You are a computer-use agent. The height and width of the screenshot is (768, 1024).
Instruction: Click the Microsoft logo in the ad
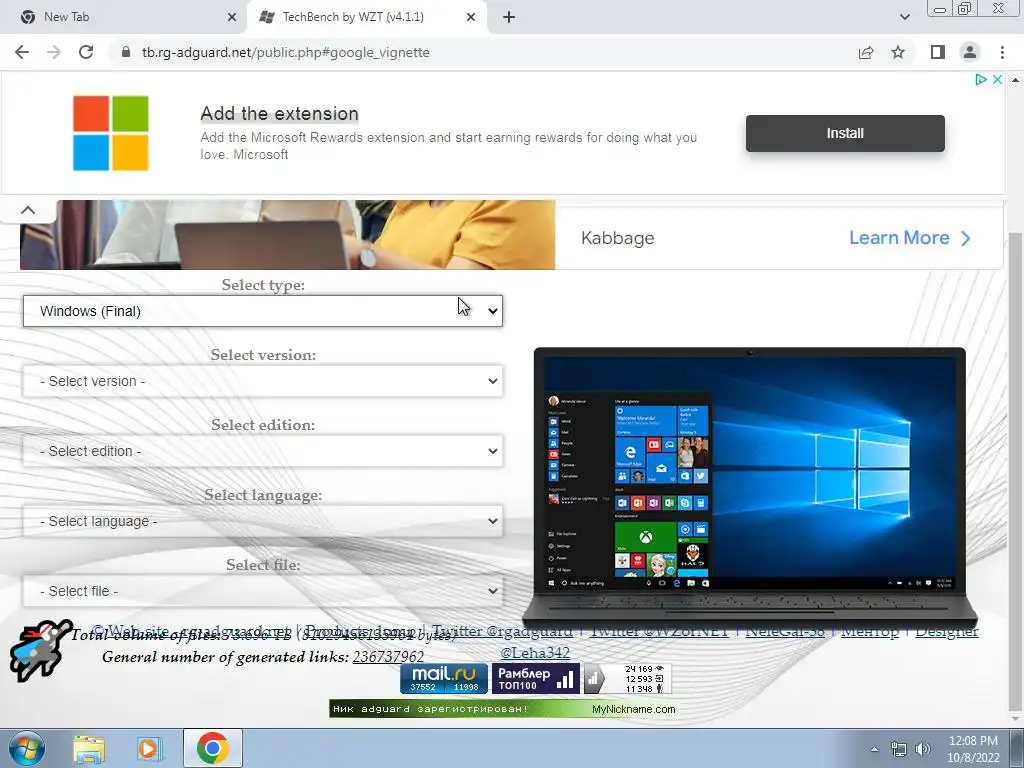click(110, 133)
